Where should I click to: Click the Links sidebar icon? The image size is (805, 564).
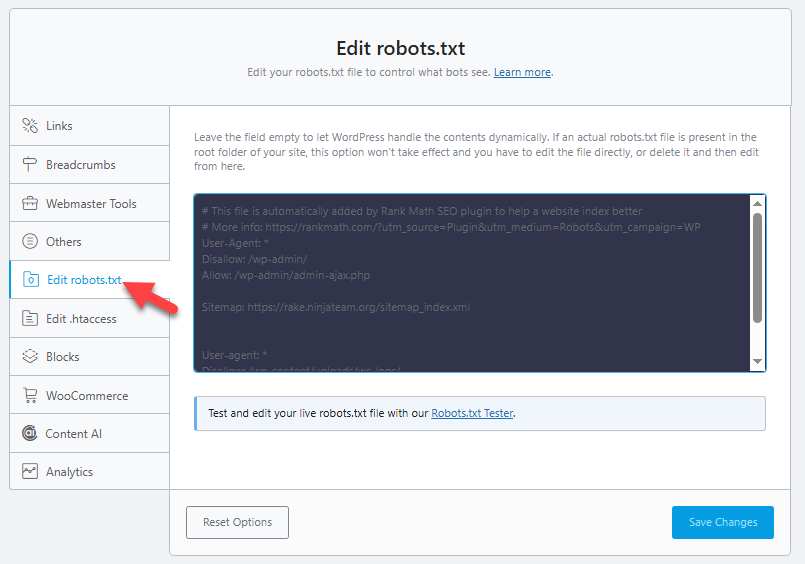point(29,126)
